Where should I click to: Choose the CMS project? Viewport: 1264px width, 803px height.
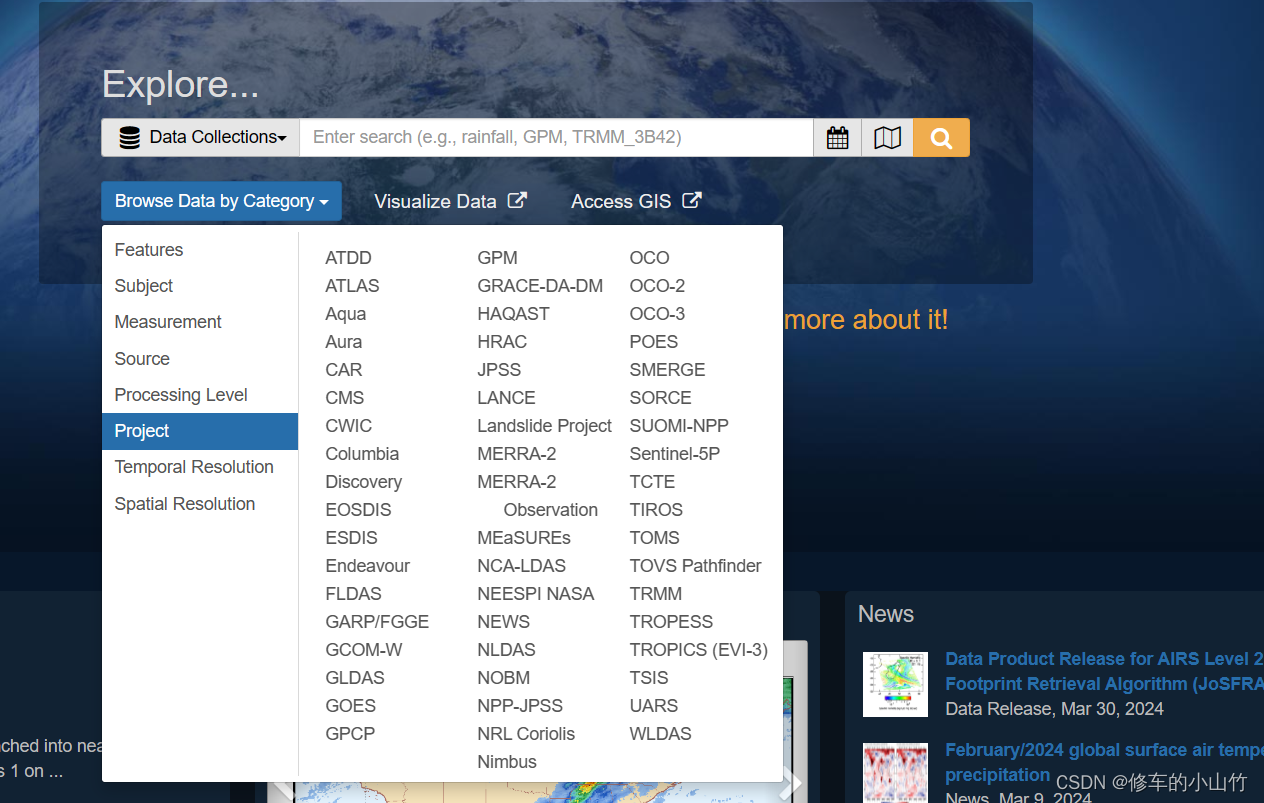(345, 398)
